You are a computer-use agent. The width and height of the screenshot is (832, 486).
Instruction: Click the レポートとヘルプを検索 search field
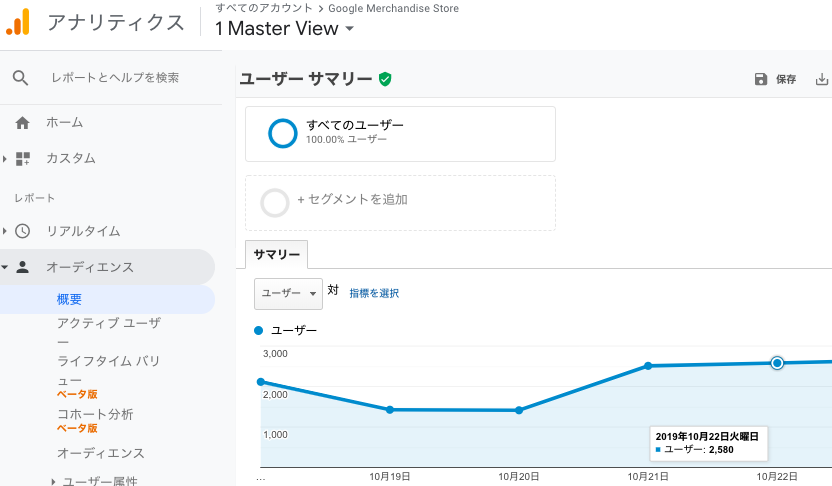tap(115, 78)
